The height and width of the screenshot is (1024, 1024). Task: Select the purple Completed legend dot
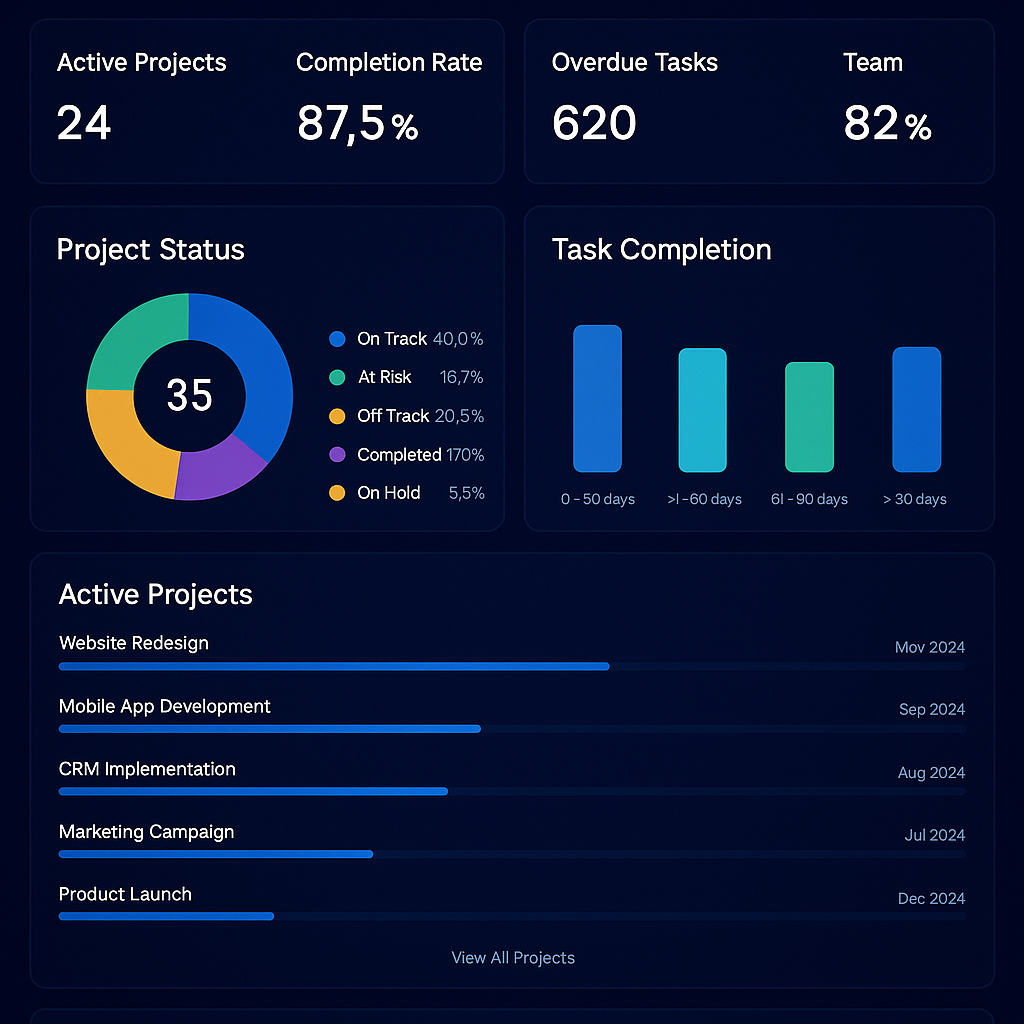click(337, 455)
